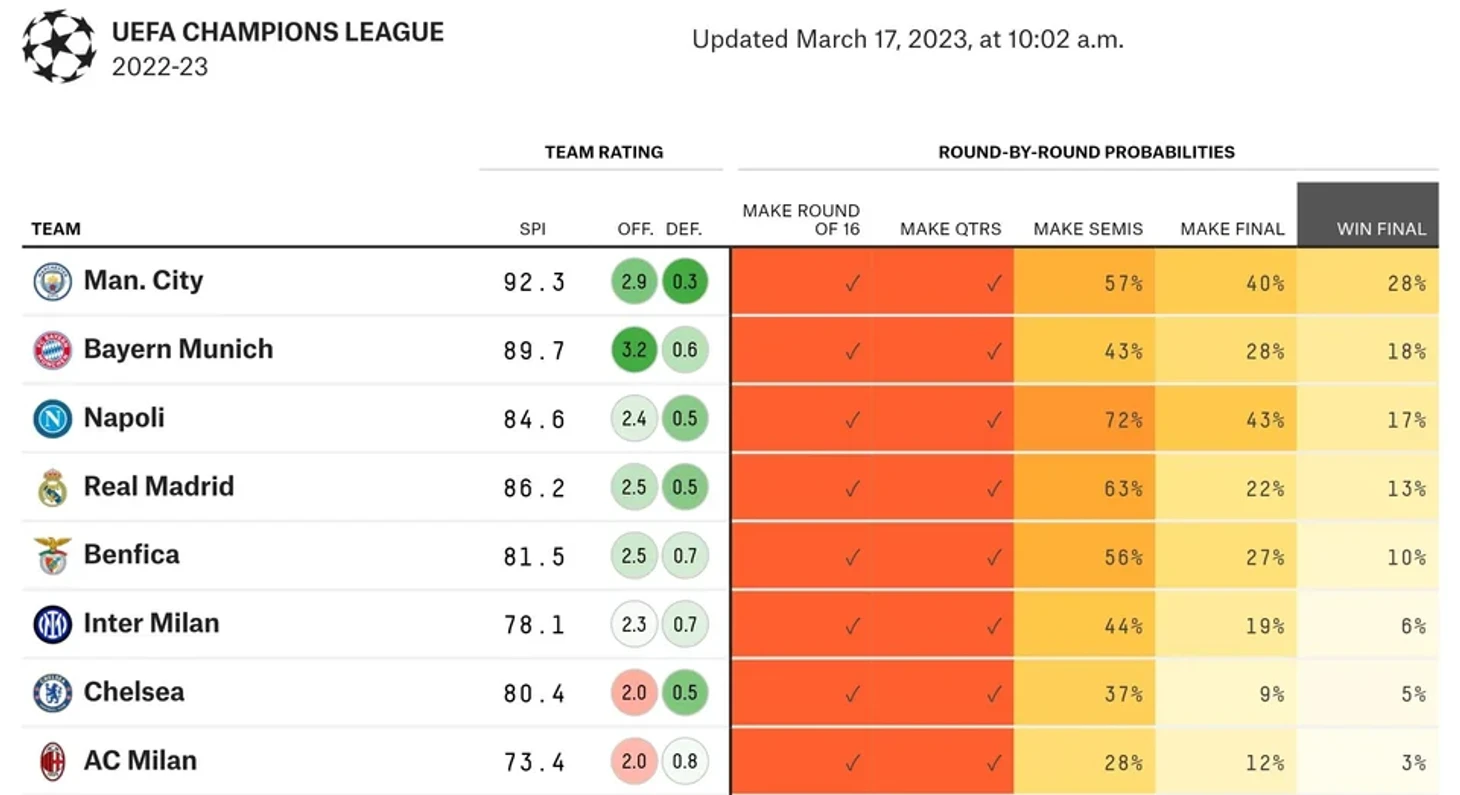Click the Real Madrid club crest
Image resolution: width=1460 pixels, height=795 pixels.
pyautogui.click(x=52, y=488)
